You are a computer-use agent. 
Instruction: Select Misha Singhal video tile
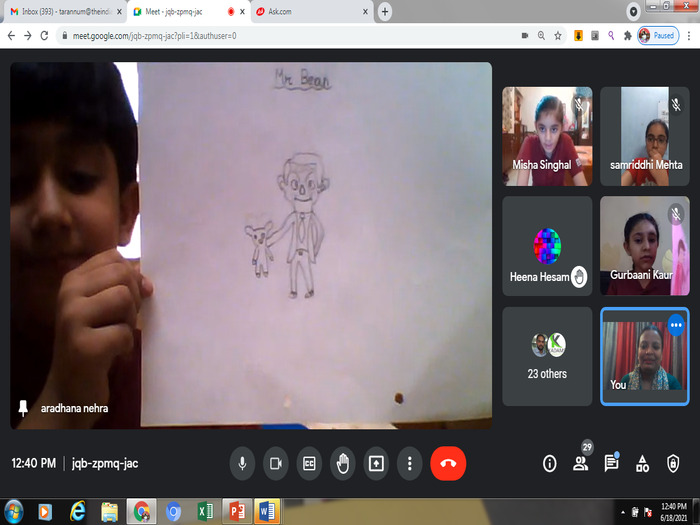click(547, 136)
